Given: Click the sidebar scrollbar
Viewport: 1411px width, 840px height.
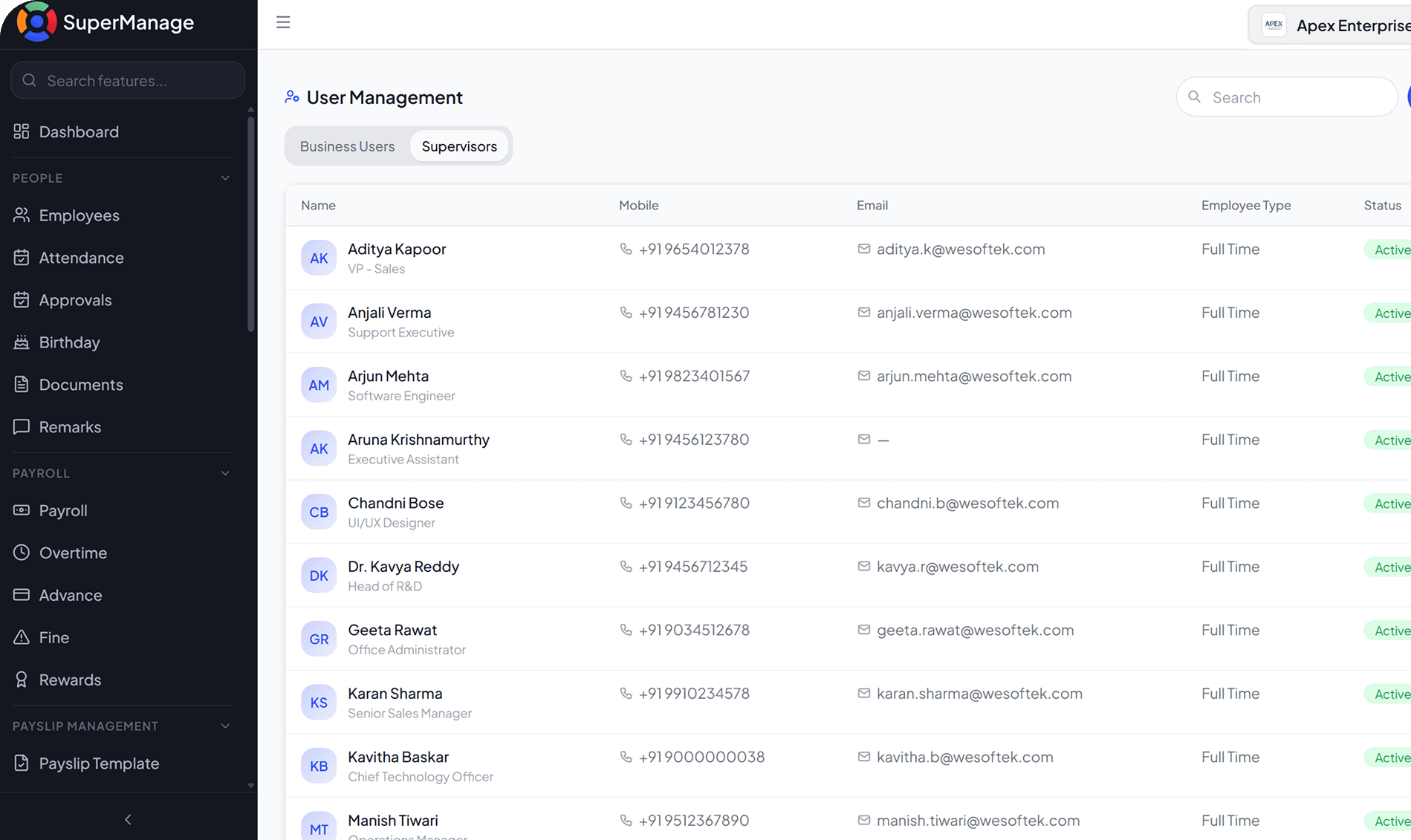Looking at the screenshot, I should 250,223.
